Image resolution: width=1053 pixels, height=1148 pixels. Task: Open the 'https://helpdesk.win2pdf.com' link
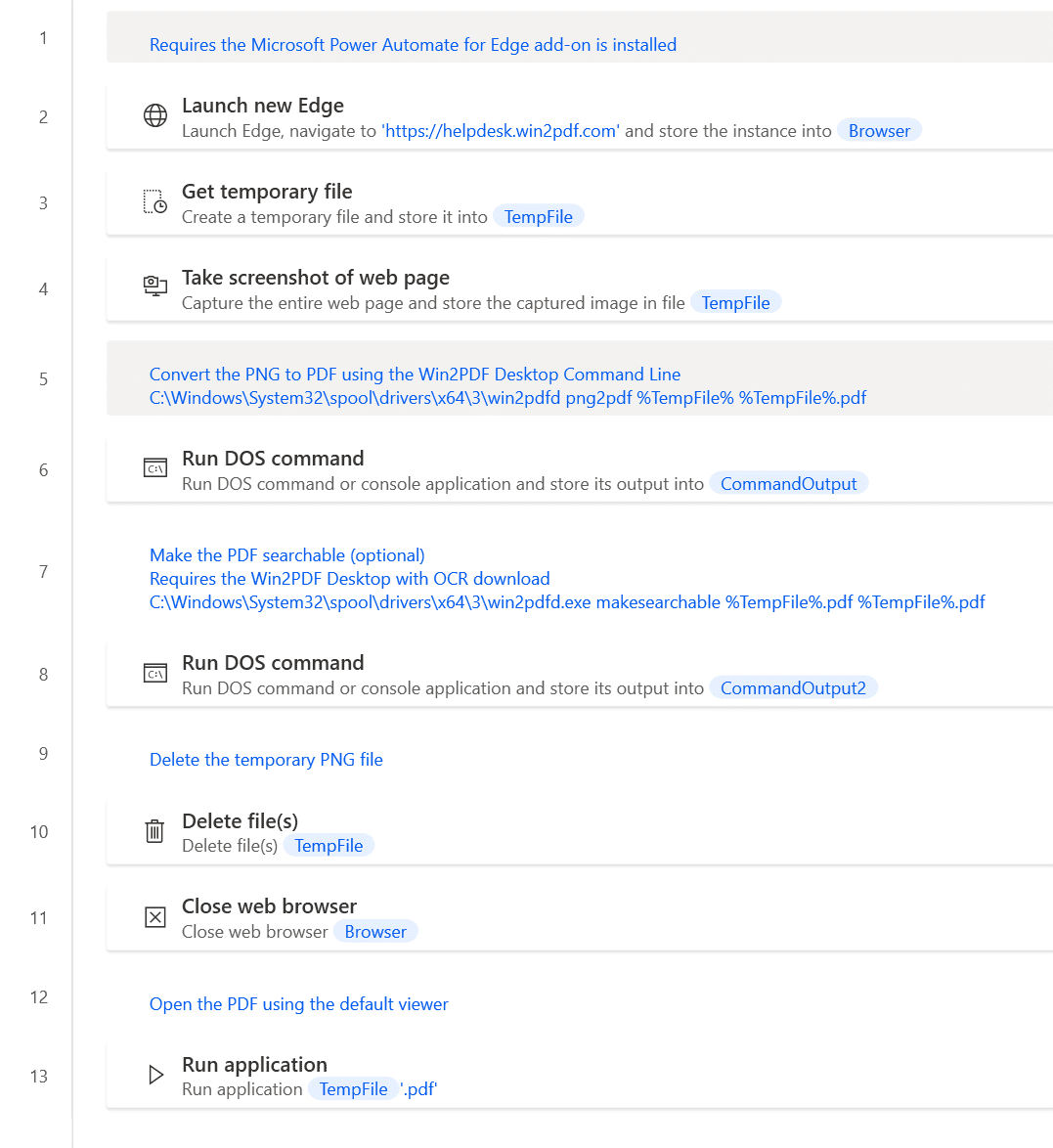click(x=500, y=130)
